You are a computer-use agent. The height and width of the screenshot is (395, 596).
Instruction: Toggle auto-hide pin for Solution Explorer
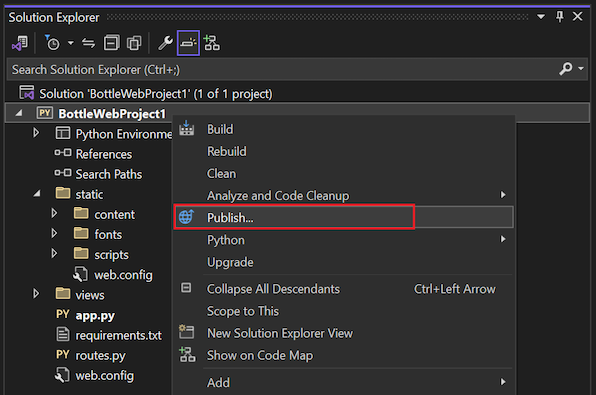[x=560, y=17]
